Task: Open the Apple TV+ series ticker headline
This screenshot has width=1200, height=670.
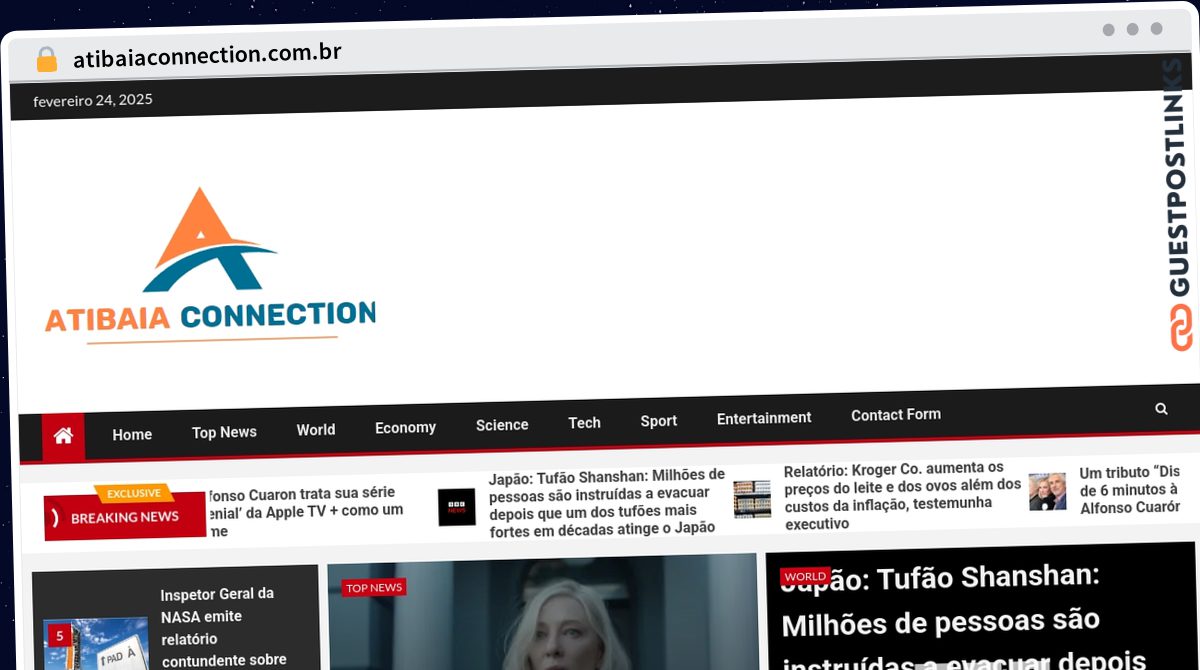Action: click(x=305, y=511)
